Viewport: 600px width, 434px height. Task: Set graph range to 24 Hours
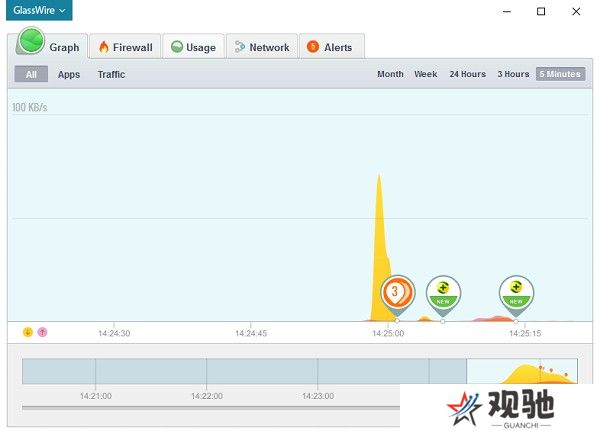tap(468, 74)
